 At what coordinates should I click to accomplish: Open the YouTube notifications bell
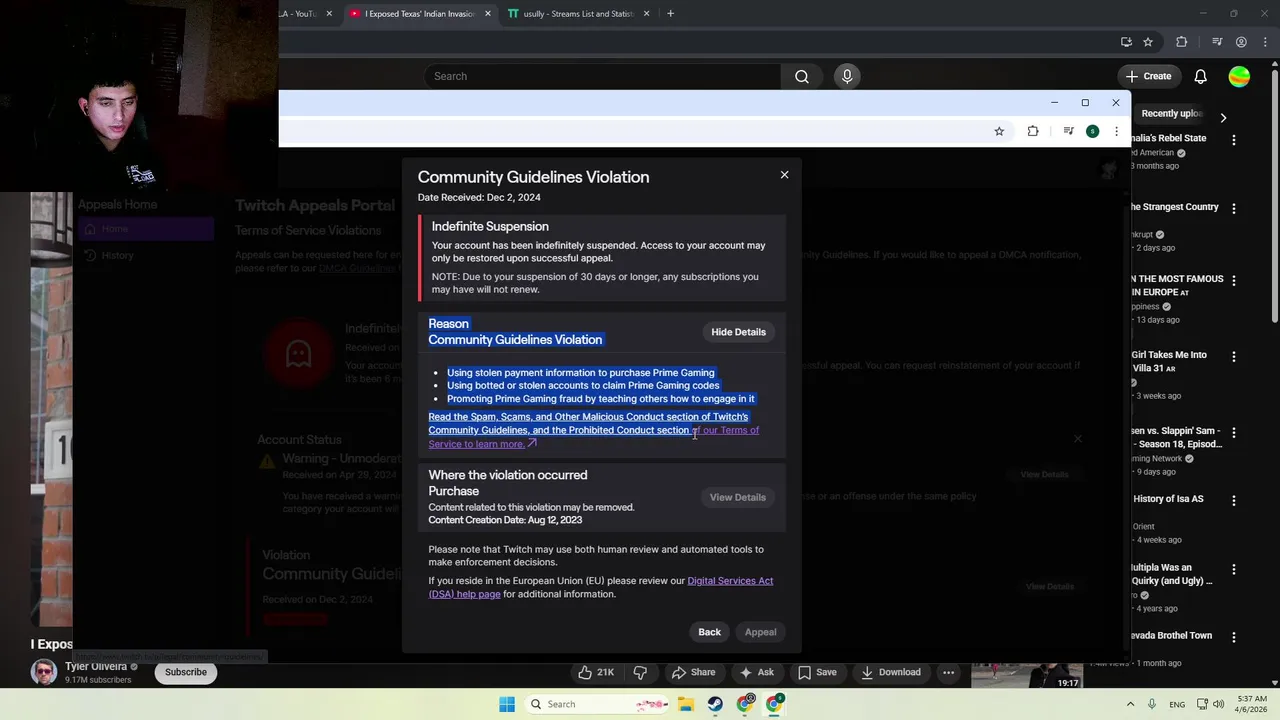pyautogui.click(x=1200, y=76)
